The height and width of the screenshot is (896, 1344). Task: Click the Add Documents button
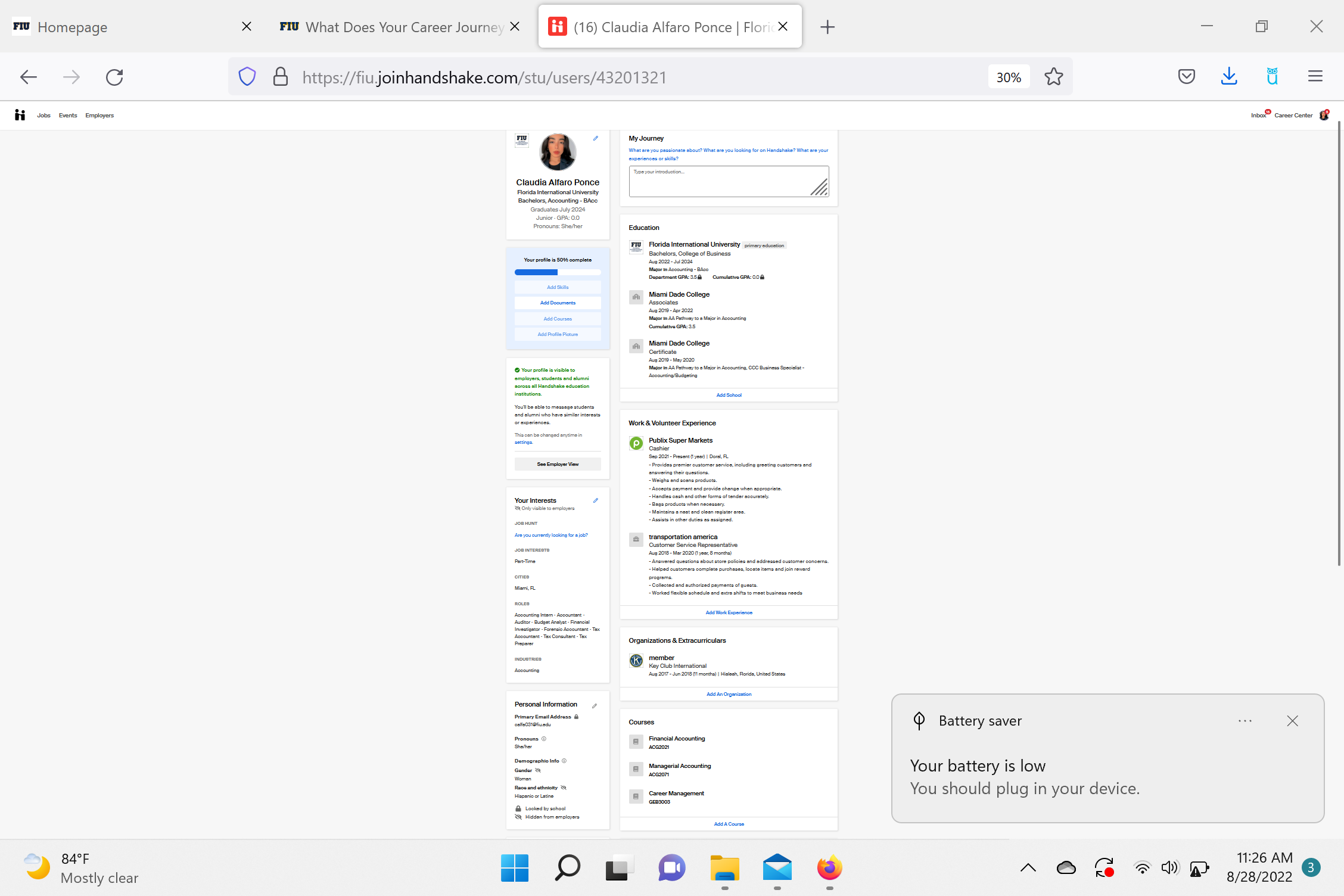click(x=558, y=303)
